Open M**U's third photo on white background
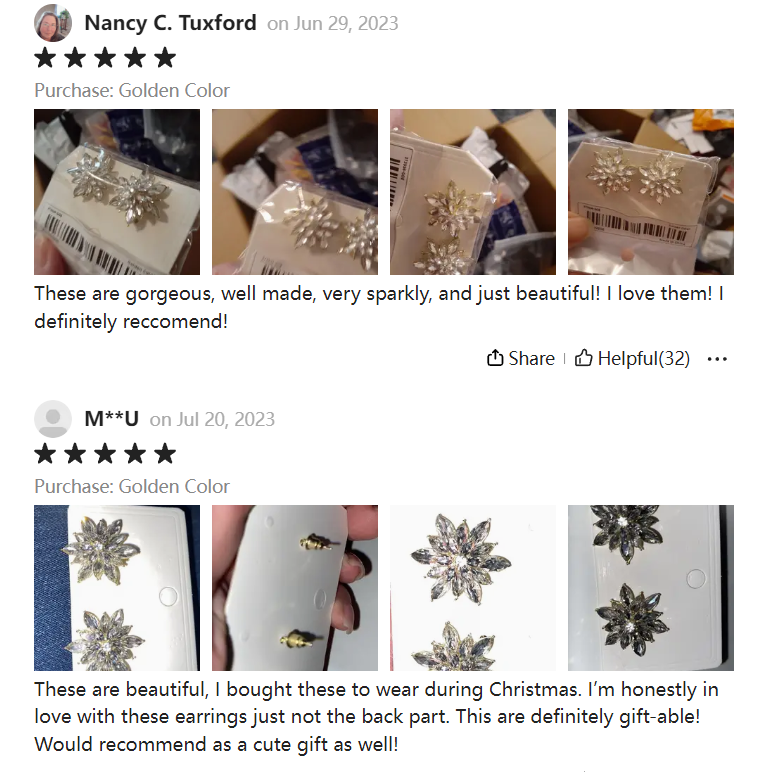The height and width of the screenshot is (772, 760). [x=473, y=588]
